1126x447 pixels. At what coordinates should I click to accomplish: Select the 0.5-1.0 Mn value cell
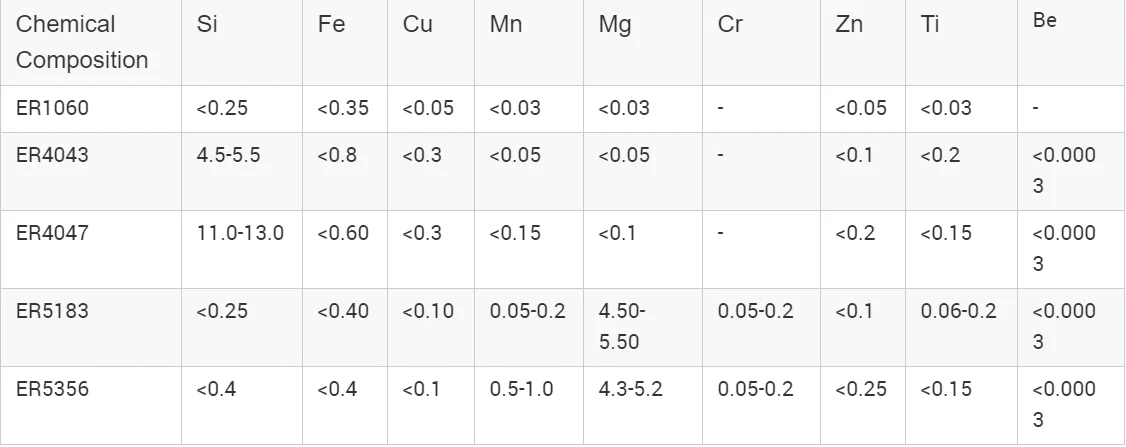(521, 389)
